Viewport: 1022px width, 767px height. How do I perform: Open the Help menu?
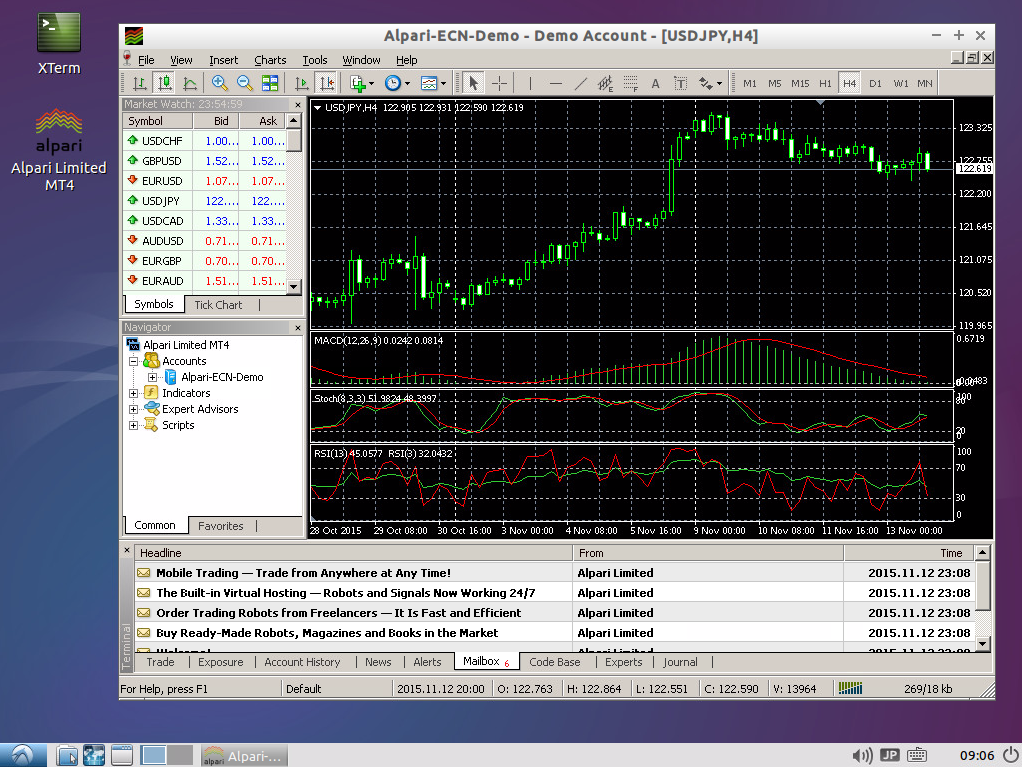point(407,60)
